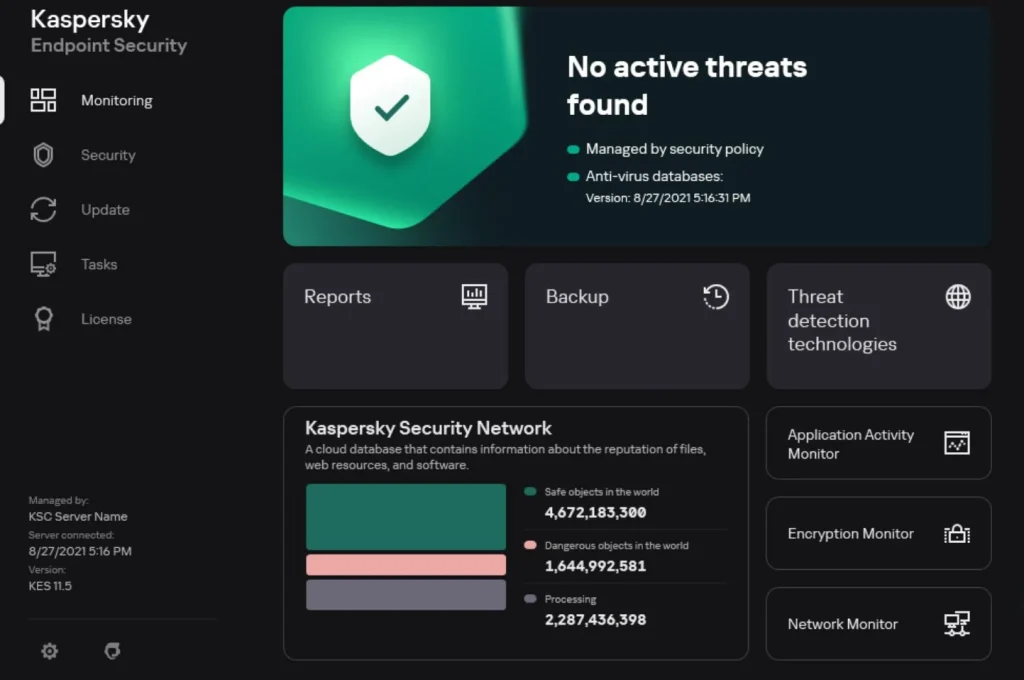Click the cloud database description text
Viewport: 1024px width, 680px height.
[x=505, y=457]
